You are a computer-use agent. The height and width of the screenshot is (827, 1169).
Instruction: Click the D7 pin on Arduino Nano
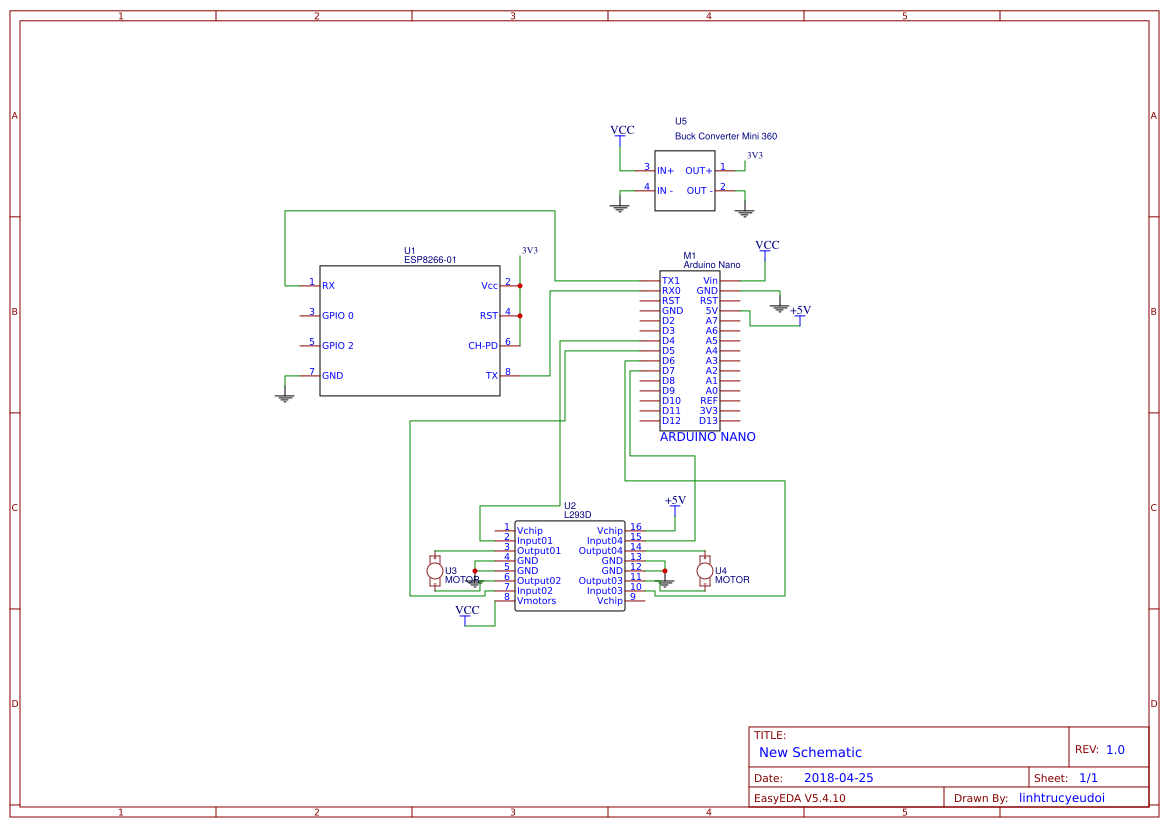(x=668, y=371)
